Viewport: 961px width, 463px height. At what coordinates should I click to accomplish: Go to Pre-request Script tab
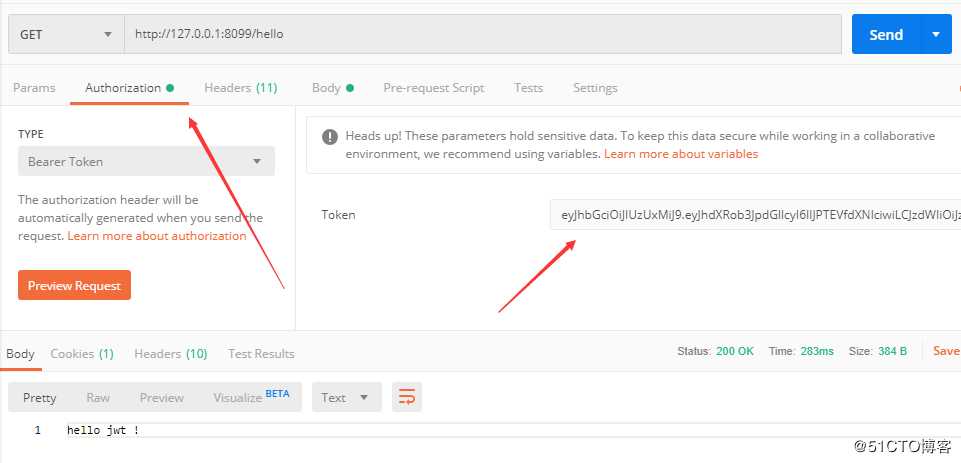coord(434,88)
